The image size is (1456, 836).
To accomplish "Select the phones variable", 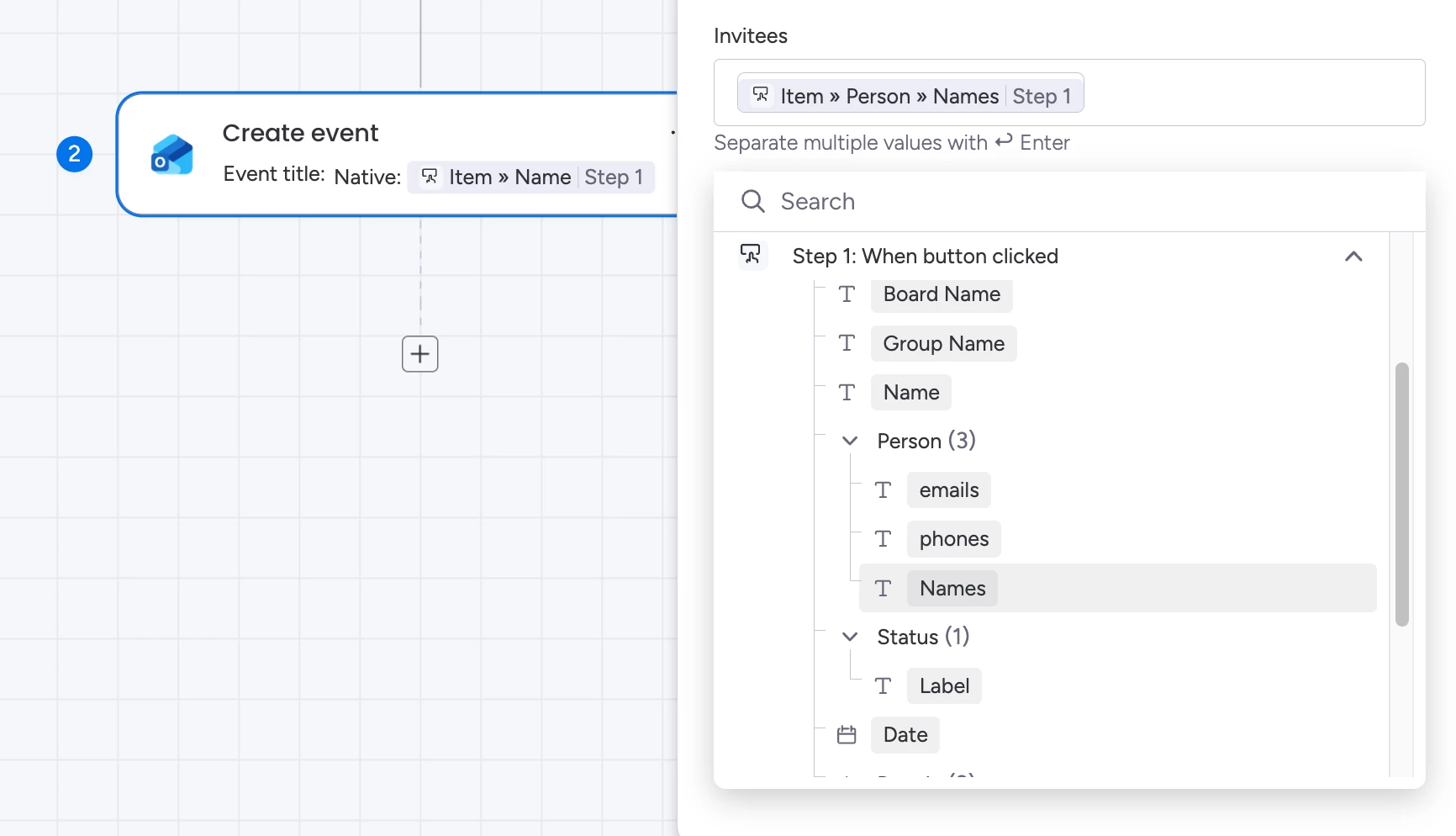I will click(x=953, y=539).
